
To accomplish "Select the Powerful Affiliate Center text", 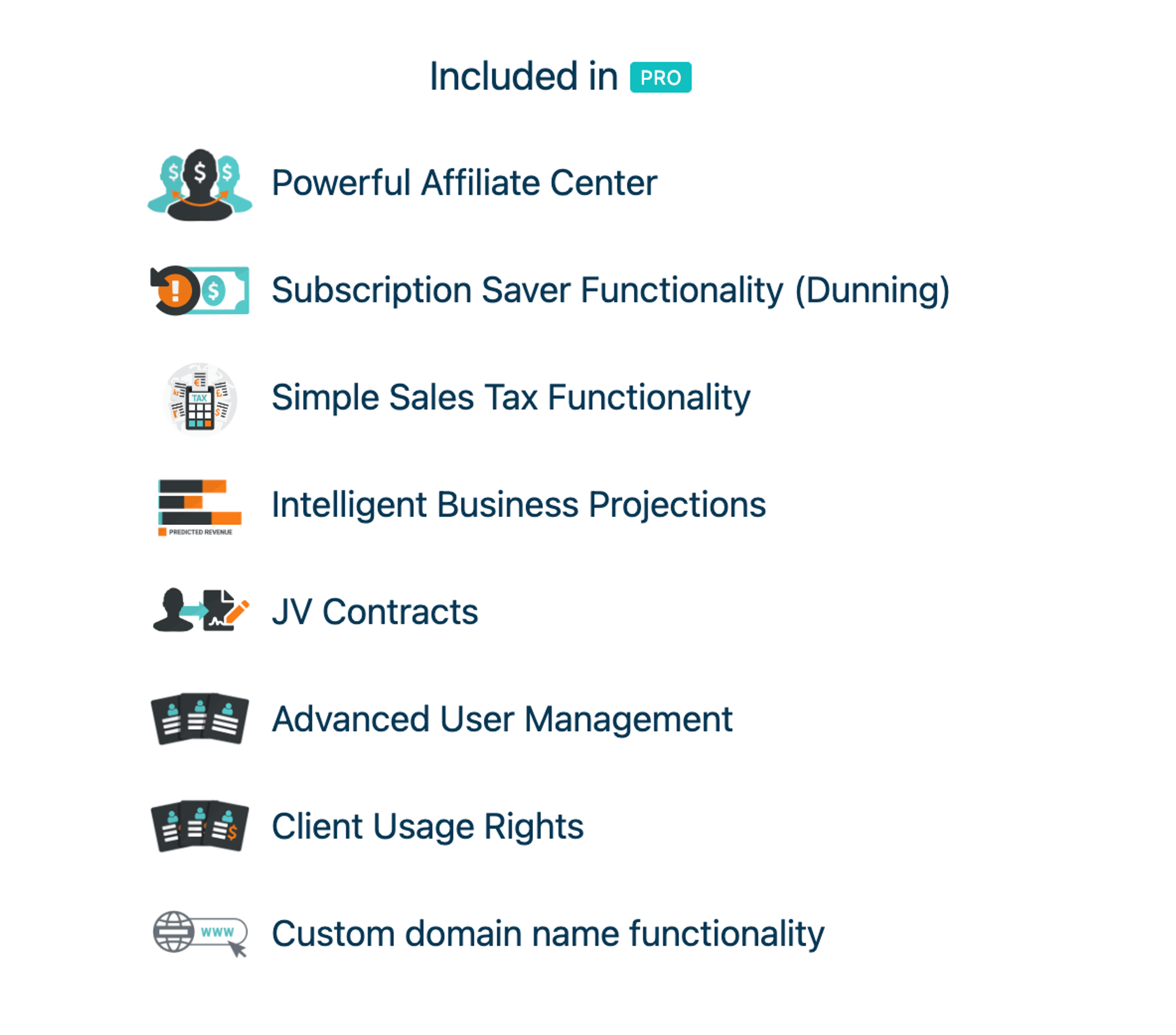I will click(464, 183).
